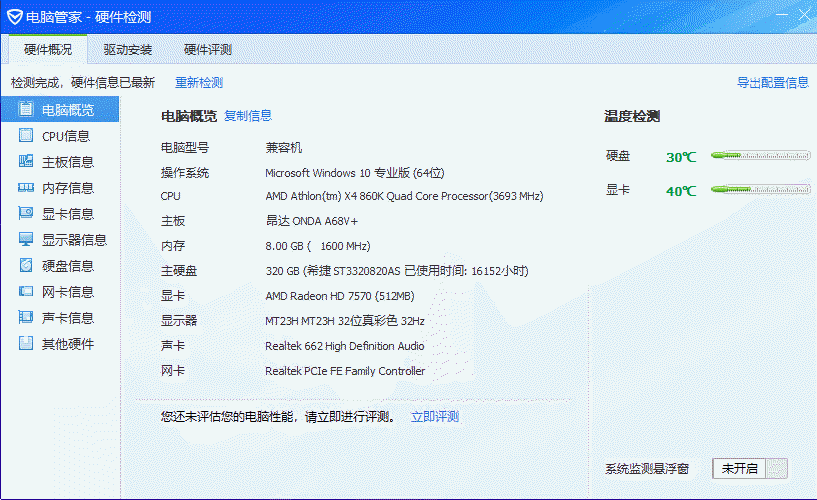817x500 pixels.
Task: Click the 40℃ graphics card temperature
Action: (x=681, y=191)
